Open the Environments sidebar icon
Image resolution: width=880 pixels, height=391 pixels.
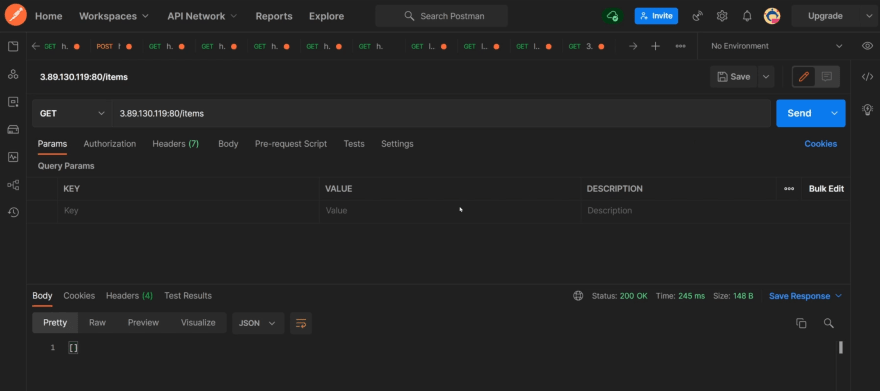point(13,102)
